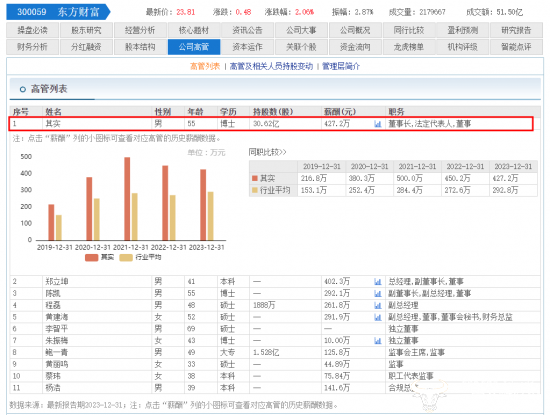Image resolution: width=550 pixels, height=415 pixels.
Task: Click stock title 300059 东方财富
Action: click(x=58, y=12)
